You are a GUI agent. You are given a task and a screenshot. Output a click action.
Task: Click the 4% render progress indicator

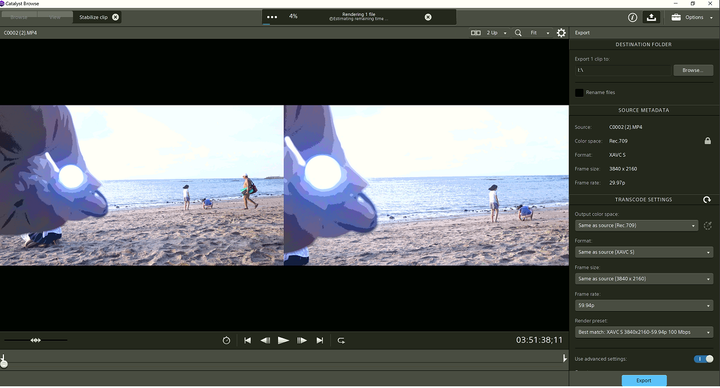pos(293,16)
